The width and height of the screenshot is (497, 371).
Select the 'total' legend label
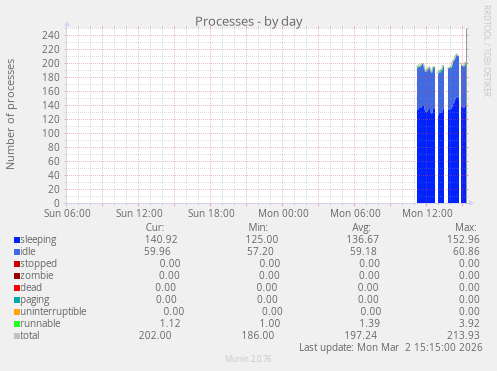pos(30,335)
